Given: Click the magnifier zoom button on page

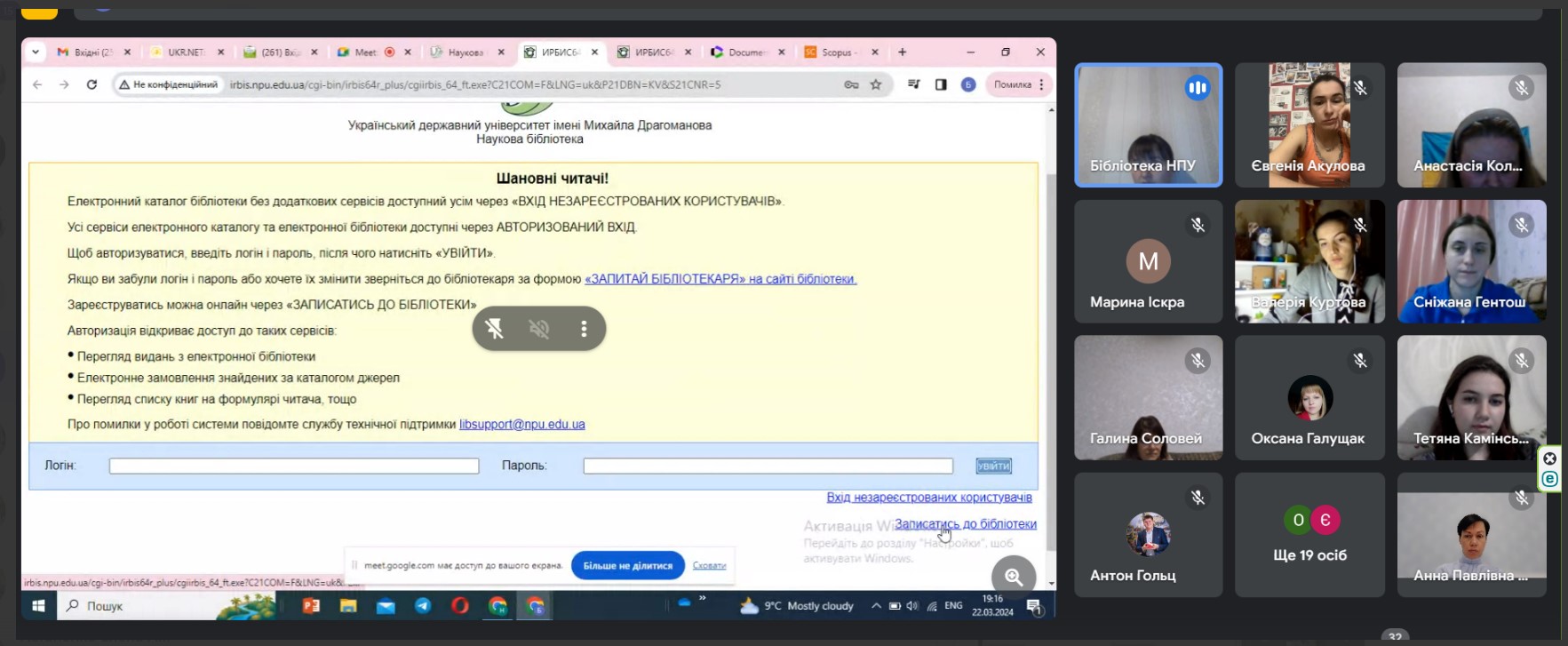Looking at the screenshot, I should [x=1014, y=576].
